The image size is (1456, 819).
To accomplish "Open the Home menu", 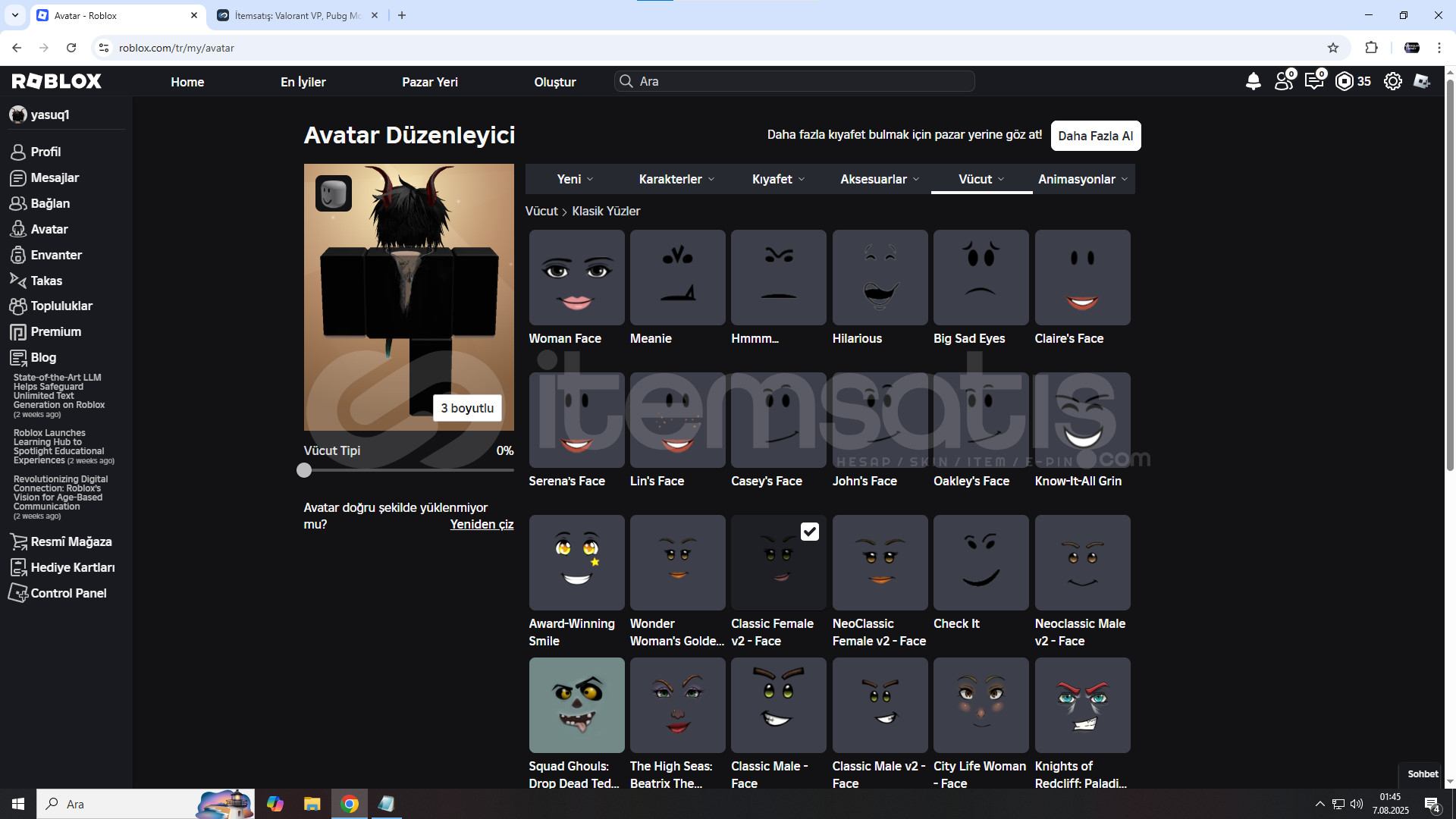I will coord(187,82).
